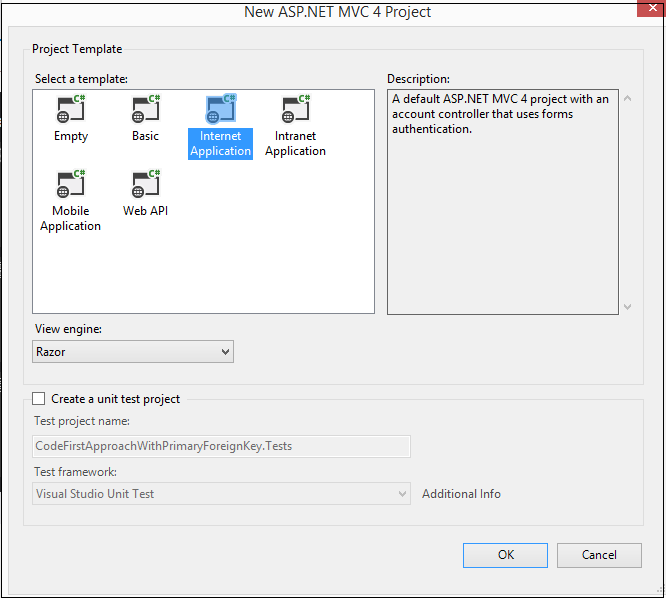Pick the Mobile Application template icon
This screenshot has height=598, width=666.
(71, 184)
